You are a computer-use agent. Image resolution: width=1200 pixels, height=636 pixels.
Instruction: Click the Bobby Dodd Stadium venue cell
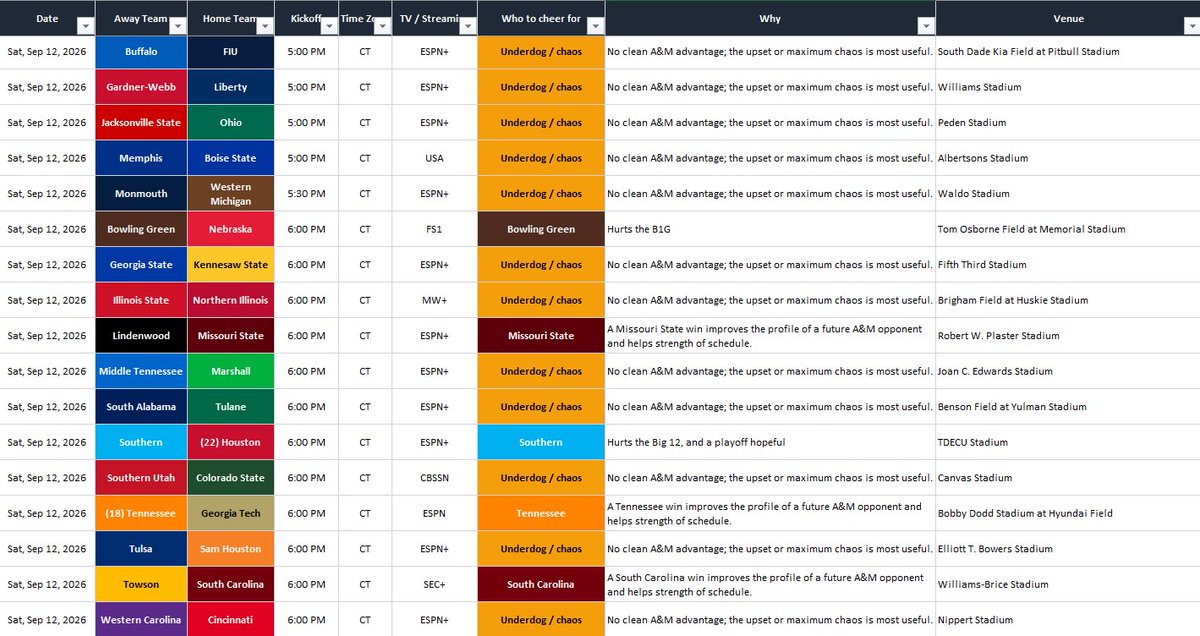(x=1068, y=513)
